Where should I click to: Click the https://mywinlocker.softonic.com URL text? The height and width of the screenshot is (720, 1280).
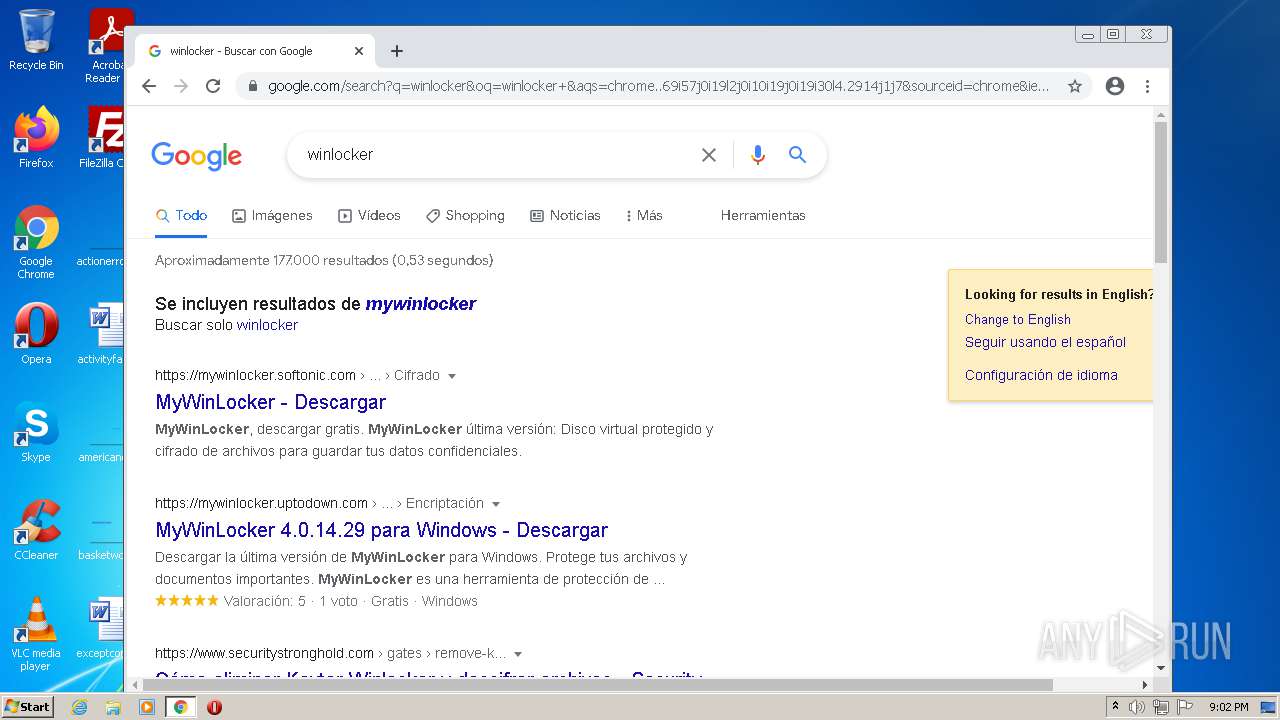pyautogui.click(x=255, y=376)
